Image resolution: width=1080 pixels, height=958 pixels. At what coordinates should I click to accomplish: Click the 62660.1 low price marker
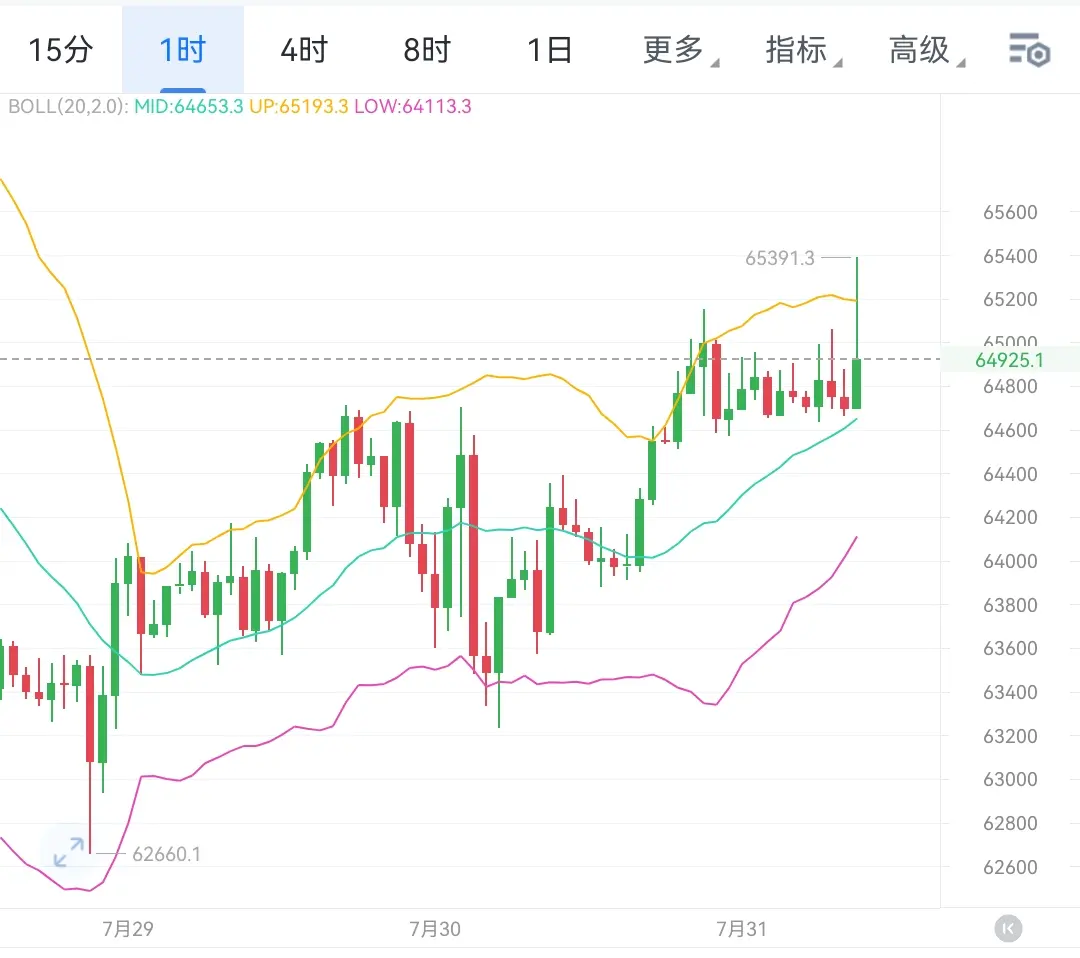click(x=166, y=854)
